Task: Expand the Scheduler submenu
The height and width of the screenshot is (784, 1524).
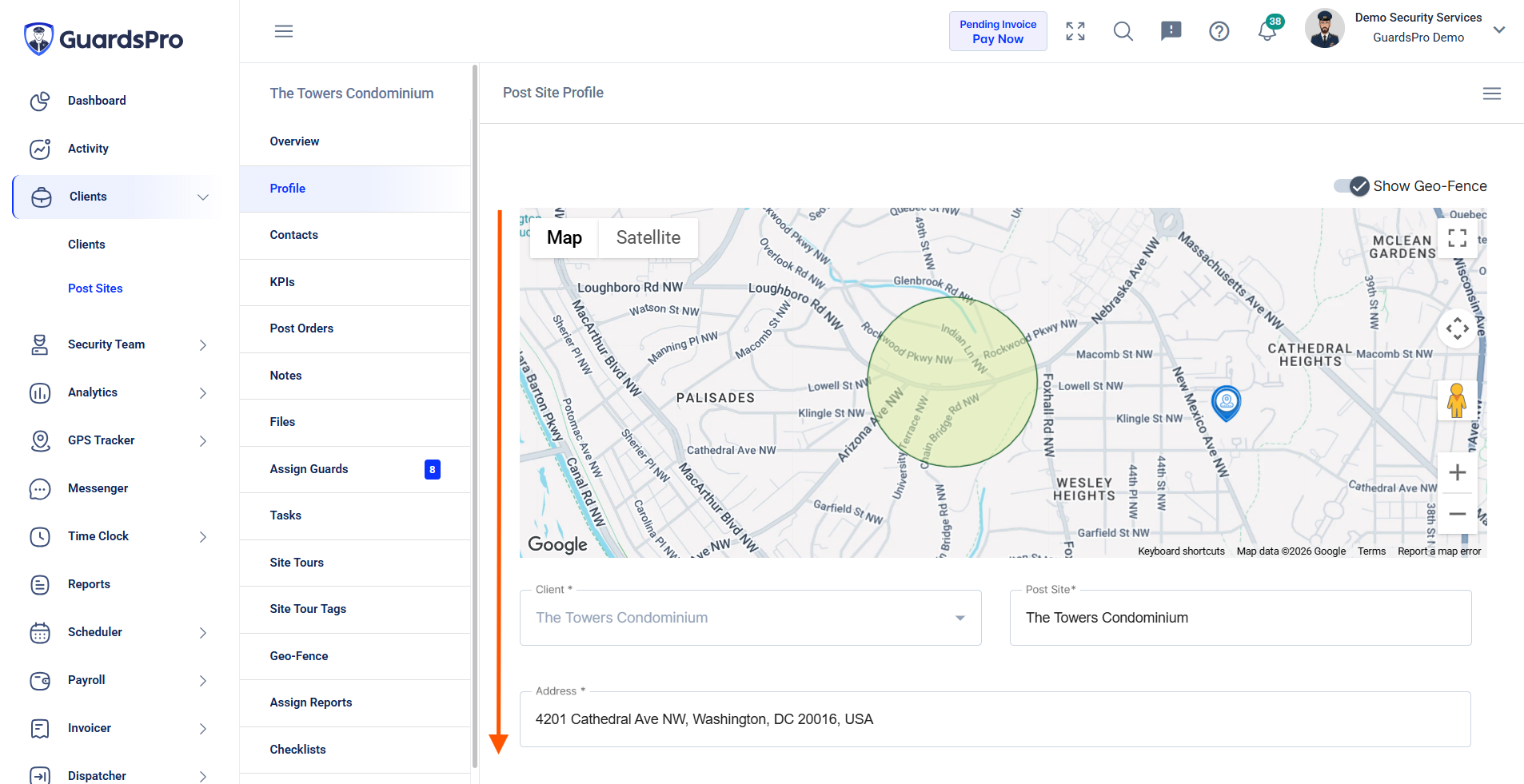Action: pyautogui.click(x=203, y=633)
